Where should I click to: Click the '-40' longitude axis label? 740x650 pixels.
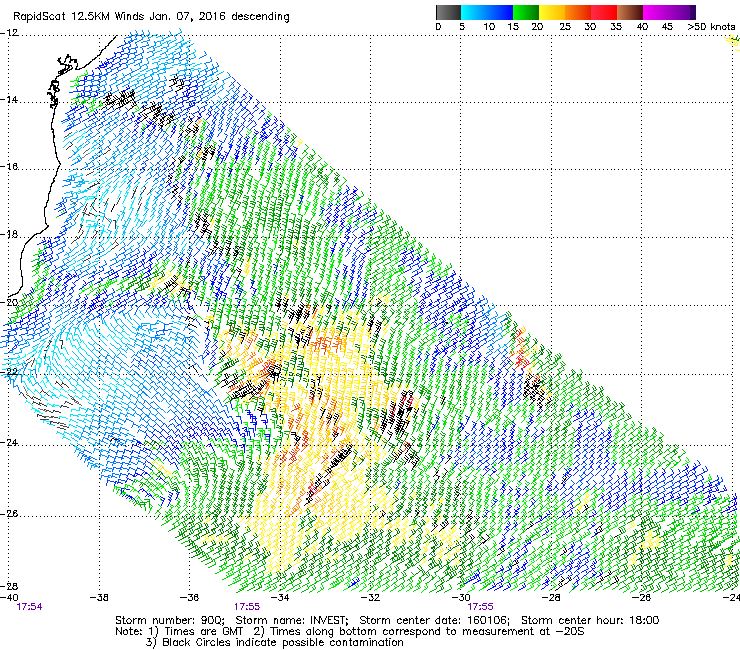point(9,598)
